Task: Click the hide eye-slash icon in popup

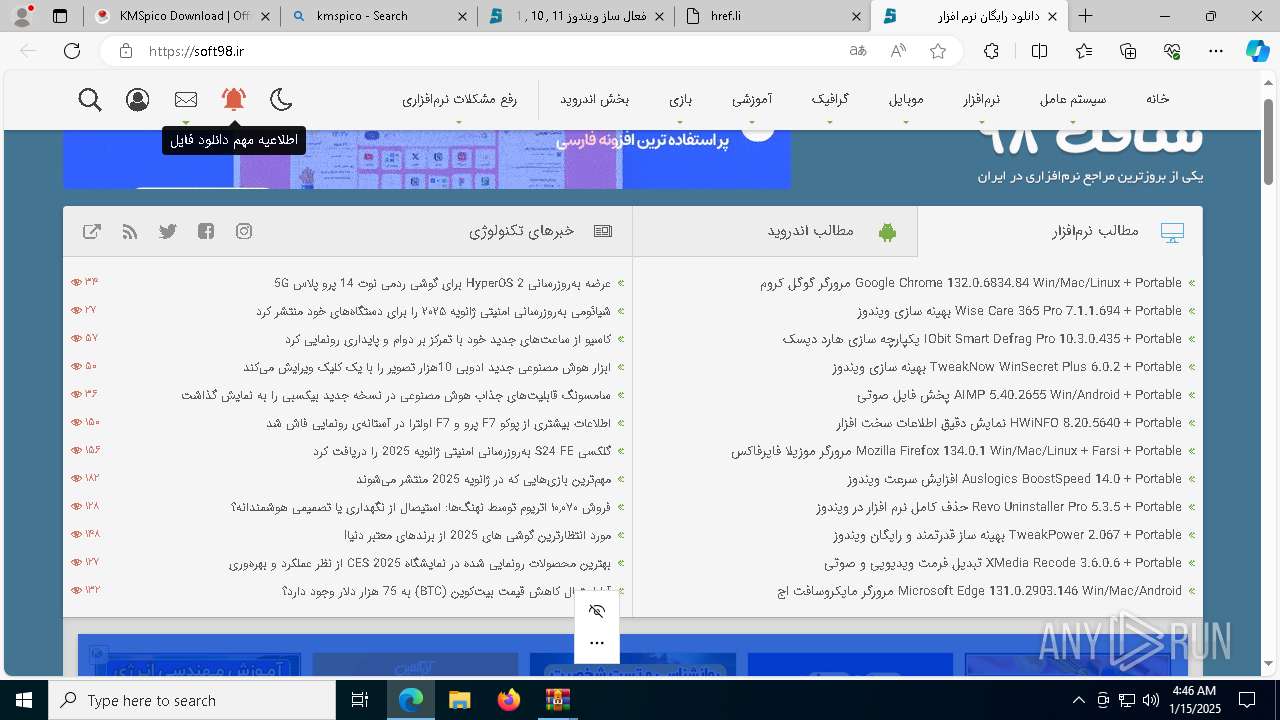Action: tap(597, 611)
